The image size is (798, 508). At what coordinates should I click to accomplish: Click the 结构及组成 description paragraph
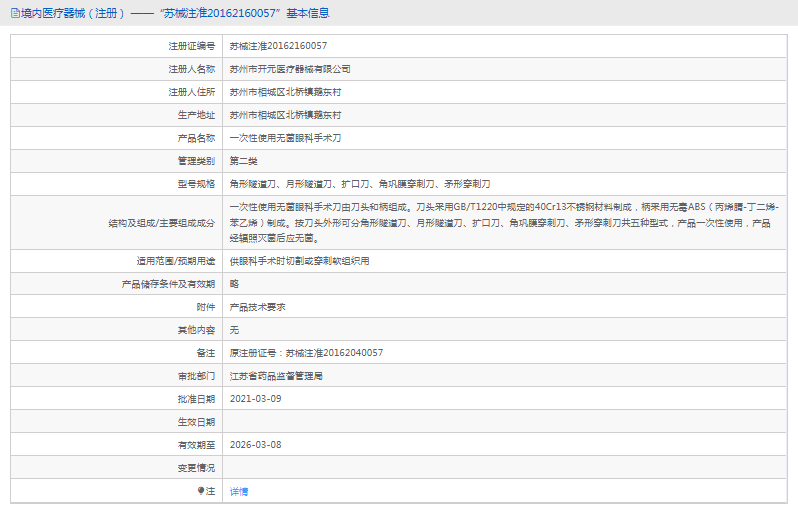point(500,222)
